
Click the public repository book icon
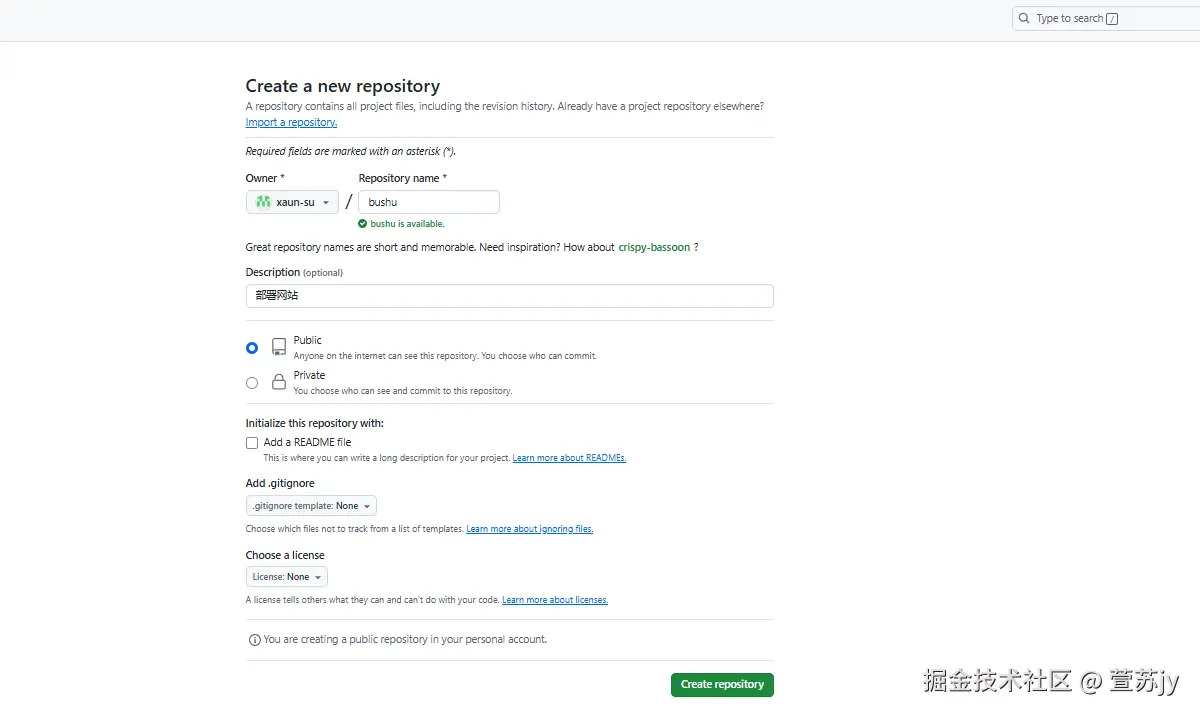279,347
